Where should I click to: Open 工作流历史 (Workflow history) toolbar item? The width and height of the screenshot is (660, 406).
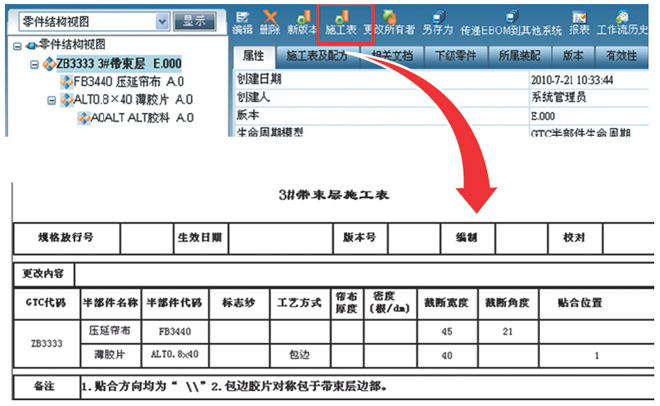click(x=628, y=20)
